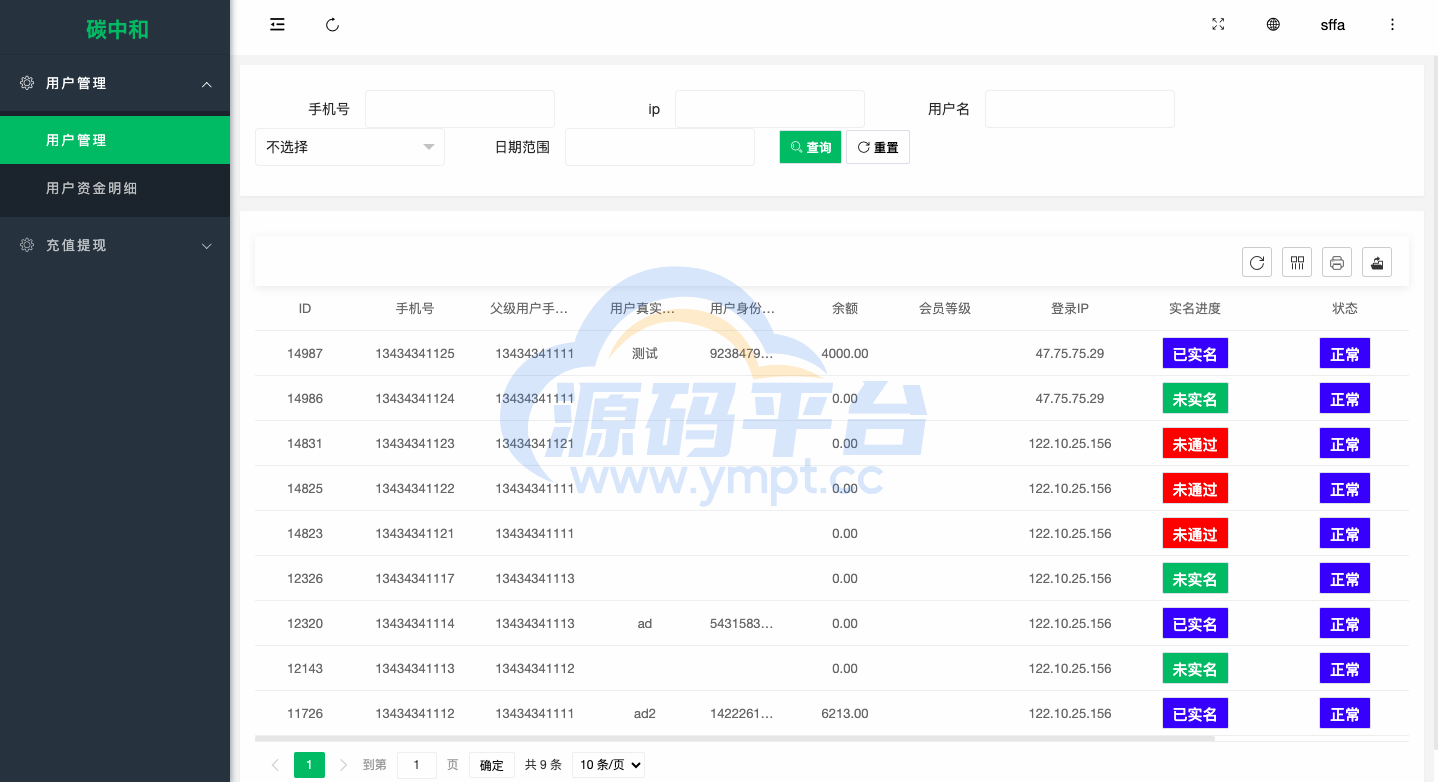
Task: Collapse the sidebar using the menu fold icon
Action: pos(277,25)
